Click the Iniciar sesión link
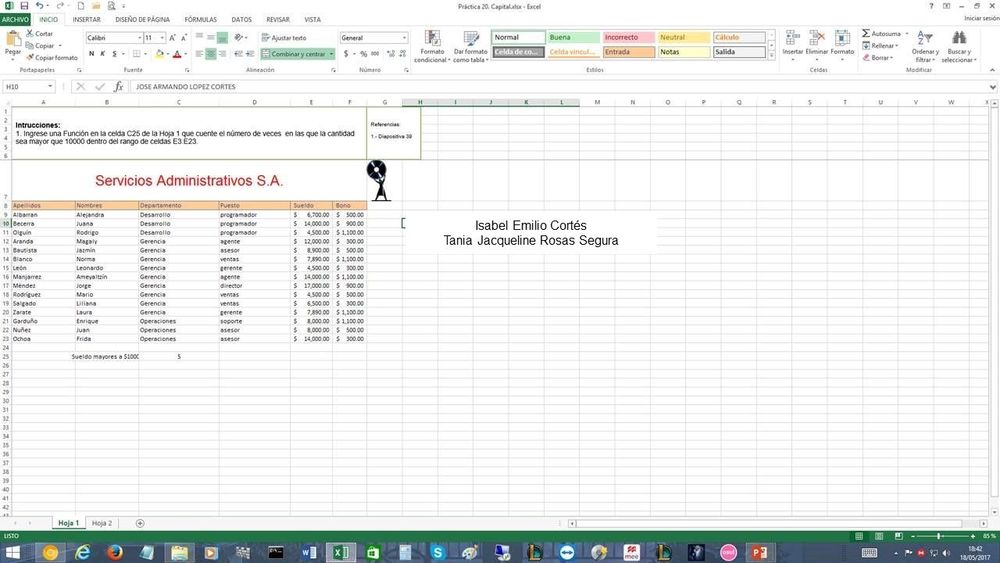The width and height of the screenshot is (1000, 563). pyautogui.click(x=980, y=19)
